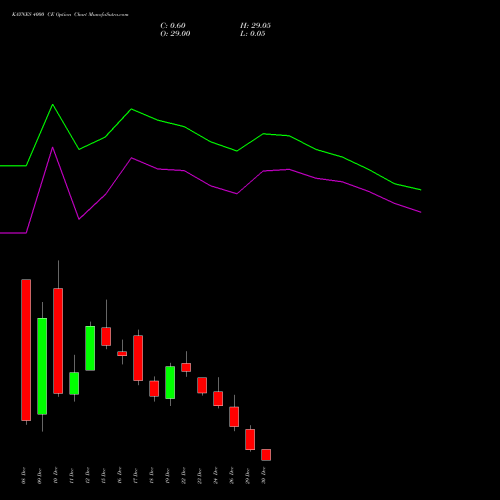The width and height of the screenshot is (500, 500).
Task: Click the close value C: 0.60
Action: tap(173, 26)
